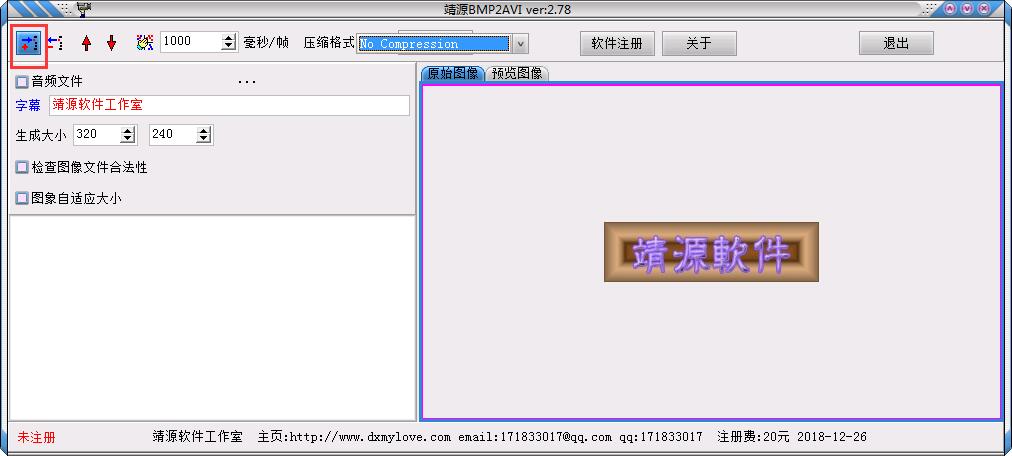Click the 注册费:20元 text in status bar
Image resolution: width=1012 pixels, height=456 pixels.
click(x=753, y=437)
